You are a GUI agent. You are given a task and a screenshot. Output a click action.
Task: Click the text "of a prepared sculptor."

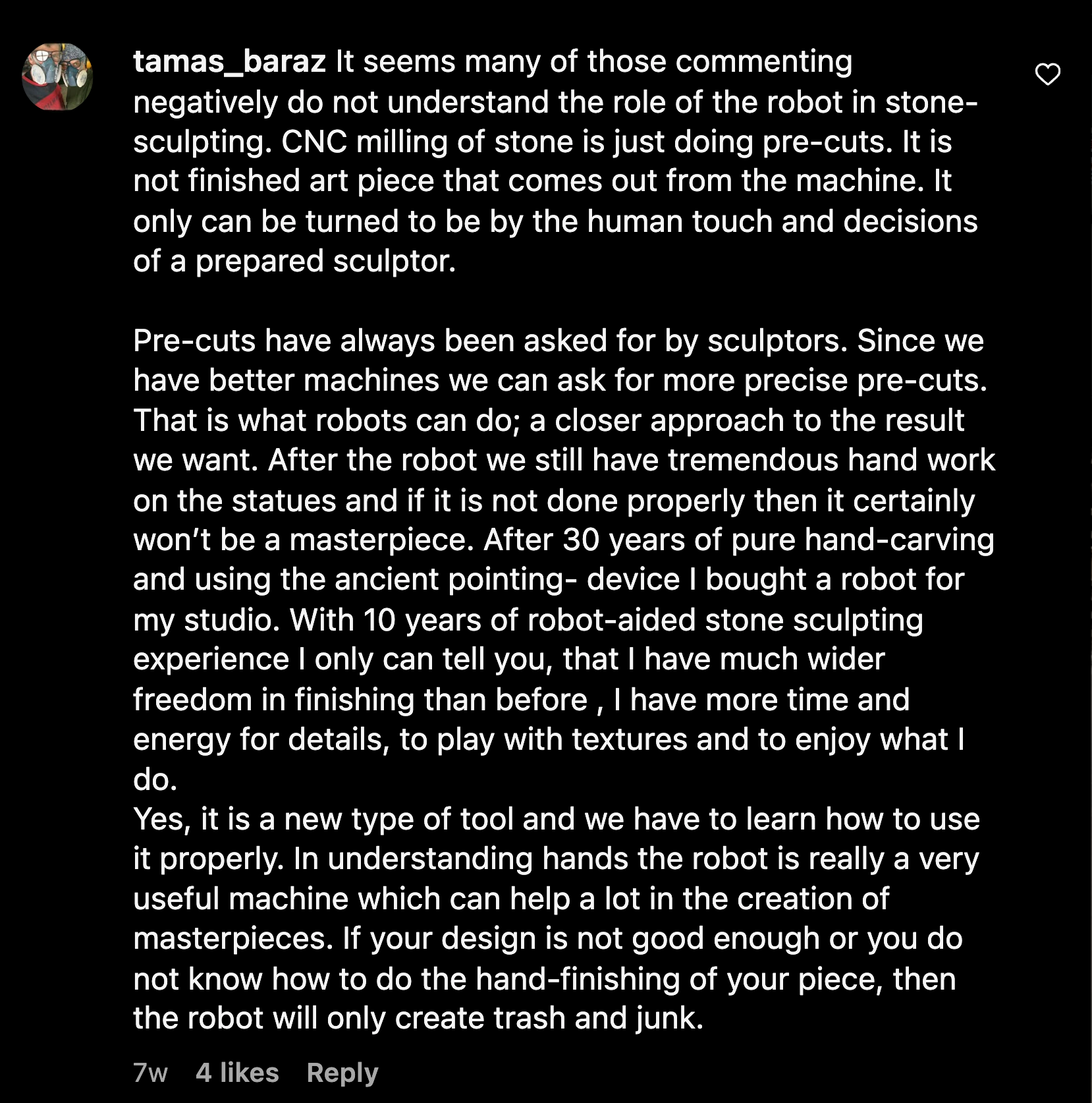(294, 262)
